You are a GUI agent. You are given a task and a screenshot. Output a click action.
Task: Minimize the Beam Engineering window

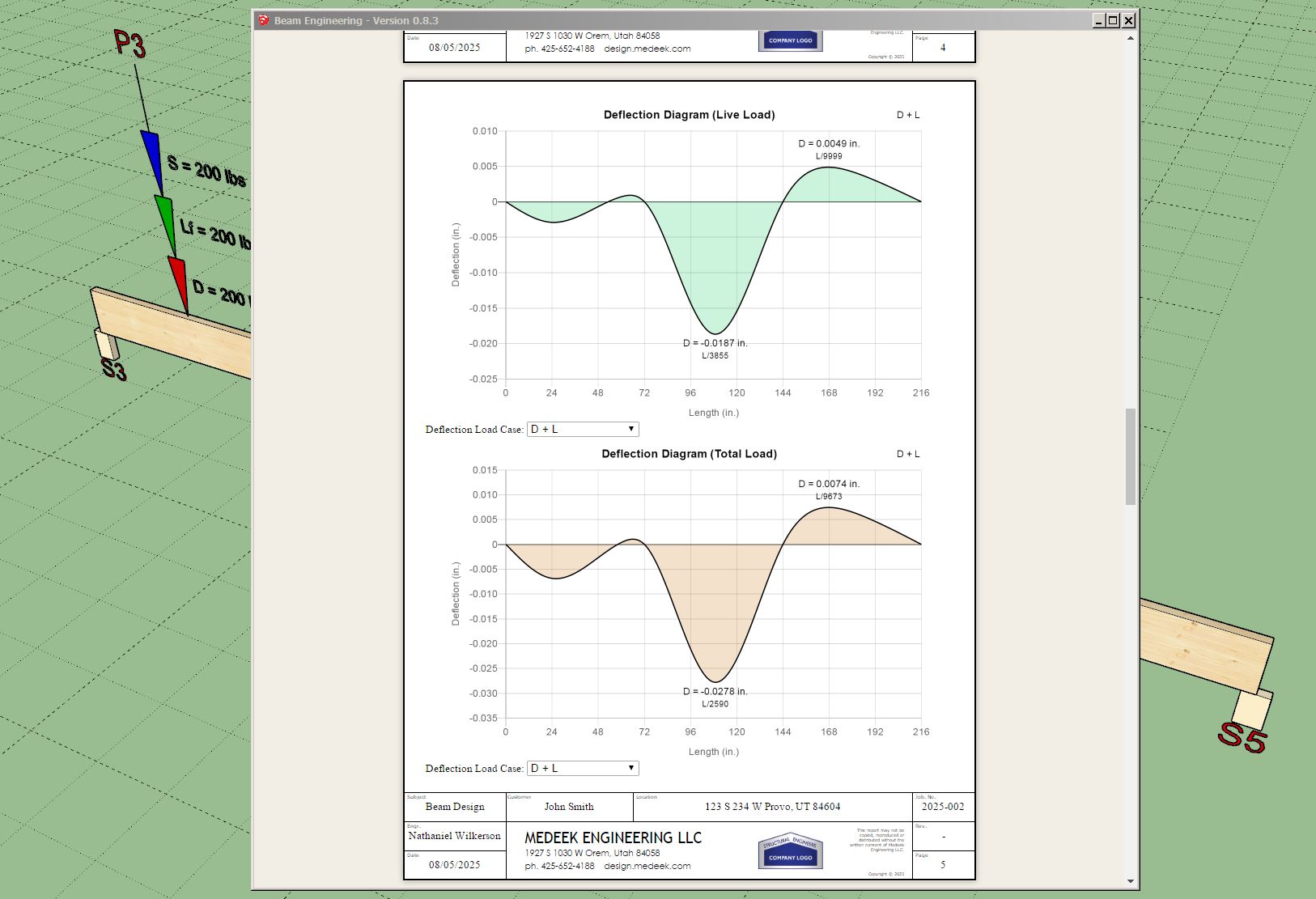pyautogui.click(x=1098, y=20)
